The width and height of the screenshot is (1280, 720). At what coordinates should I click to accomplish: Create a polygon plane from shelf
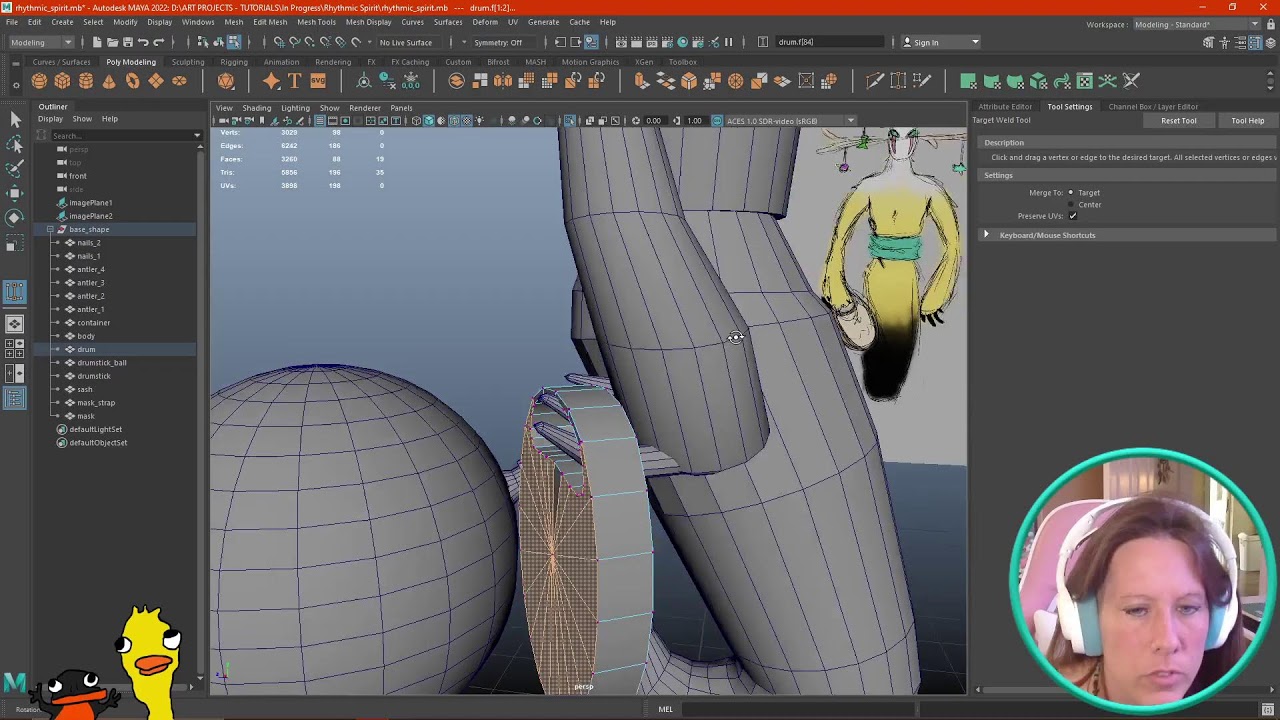pyautogui.click(x=156, y=81)
